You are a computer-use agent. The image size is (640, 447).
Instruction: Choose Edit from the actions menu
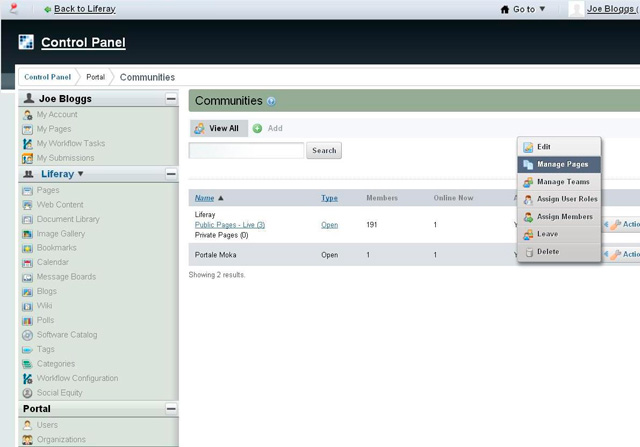click(559, 147)
